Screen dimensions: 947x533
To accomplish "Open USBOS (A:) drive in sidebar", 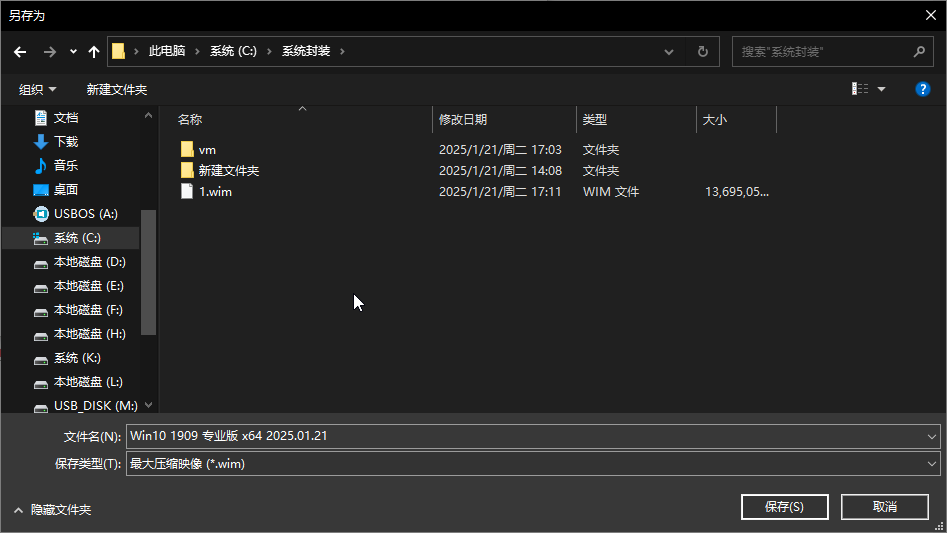I will (x=85, y=214).
